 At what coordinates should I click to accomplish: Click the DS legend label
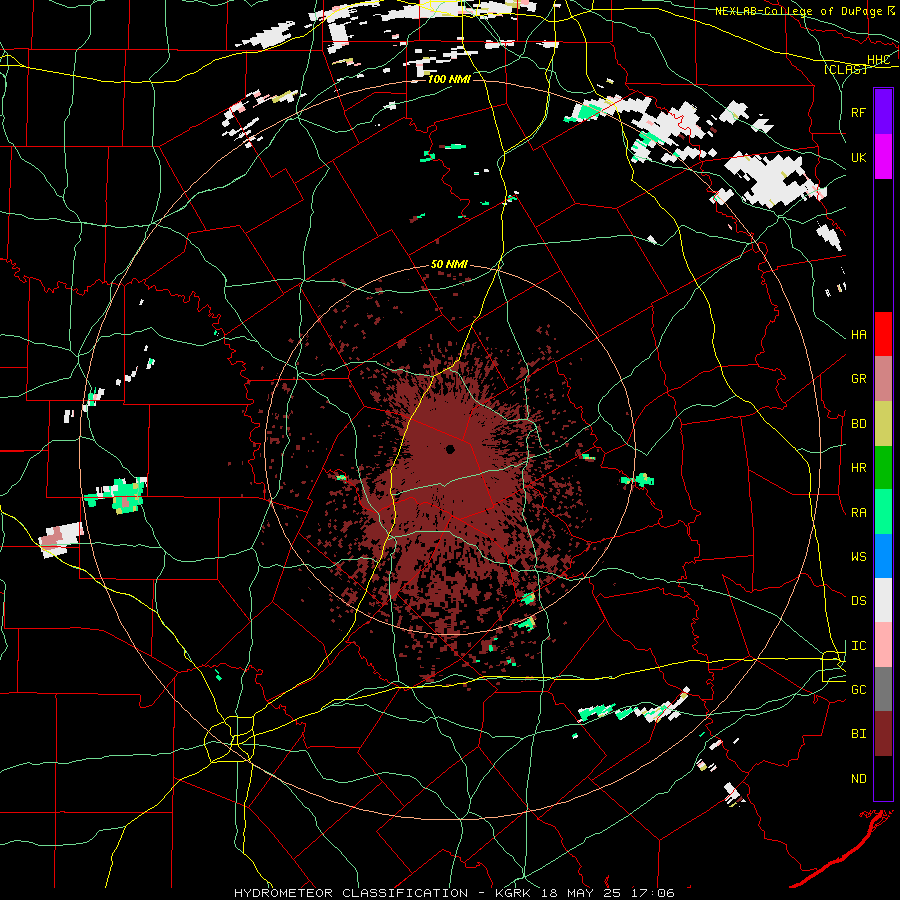coord(859,601)
